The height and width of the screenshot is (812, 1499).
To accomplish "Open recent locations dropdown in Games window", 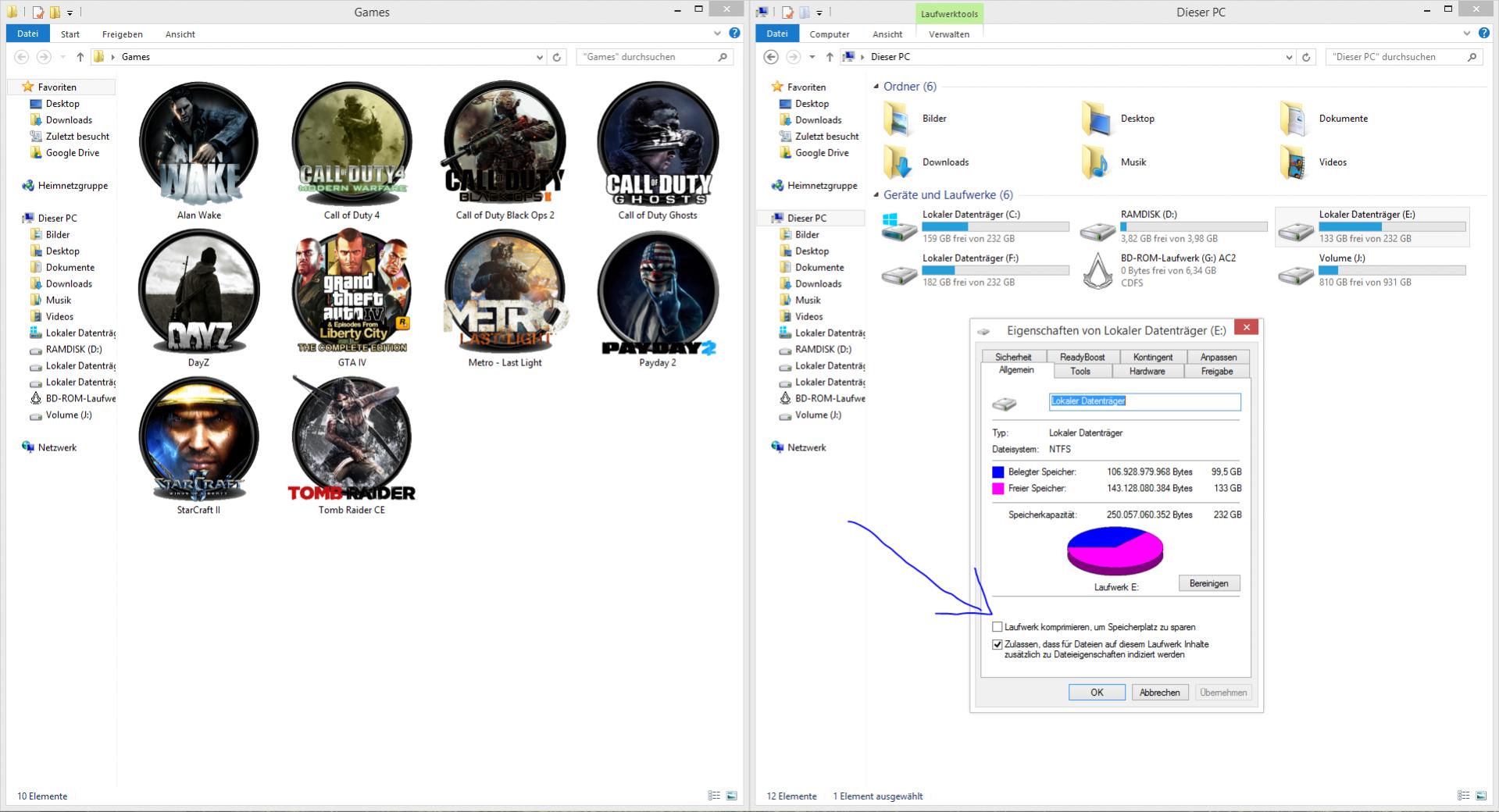I will point(63,57).
